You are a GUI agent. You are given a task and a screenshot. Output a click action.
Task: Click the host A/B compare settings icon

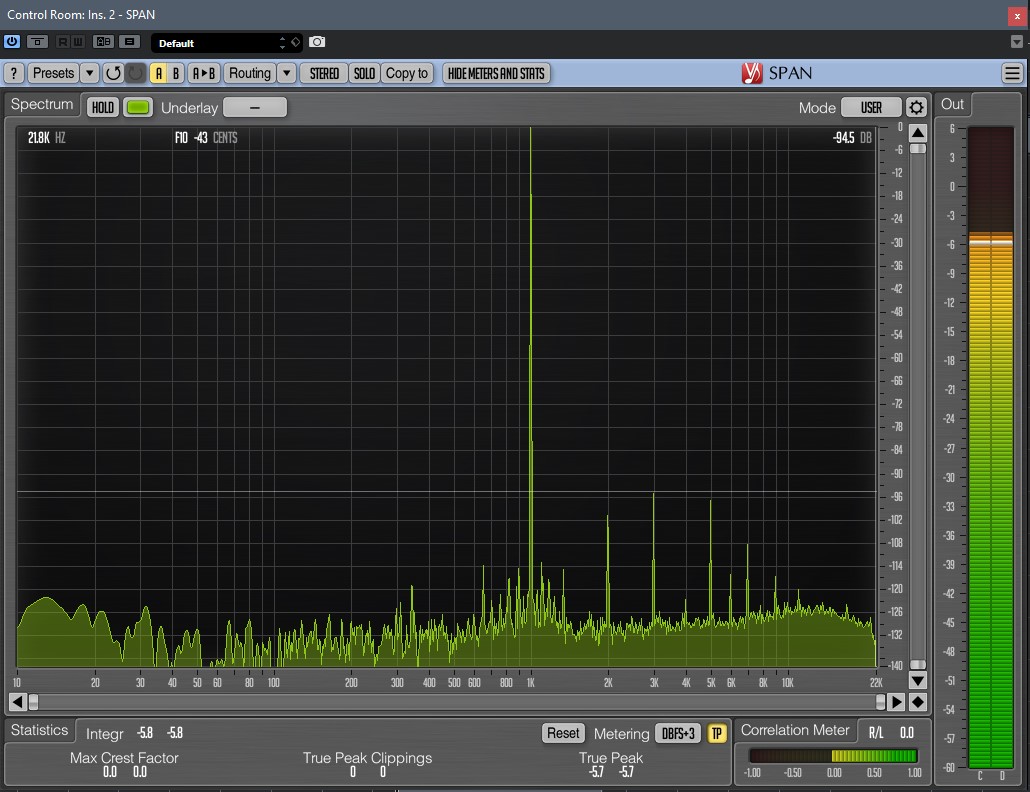pos(104,42)
